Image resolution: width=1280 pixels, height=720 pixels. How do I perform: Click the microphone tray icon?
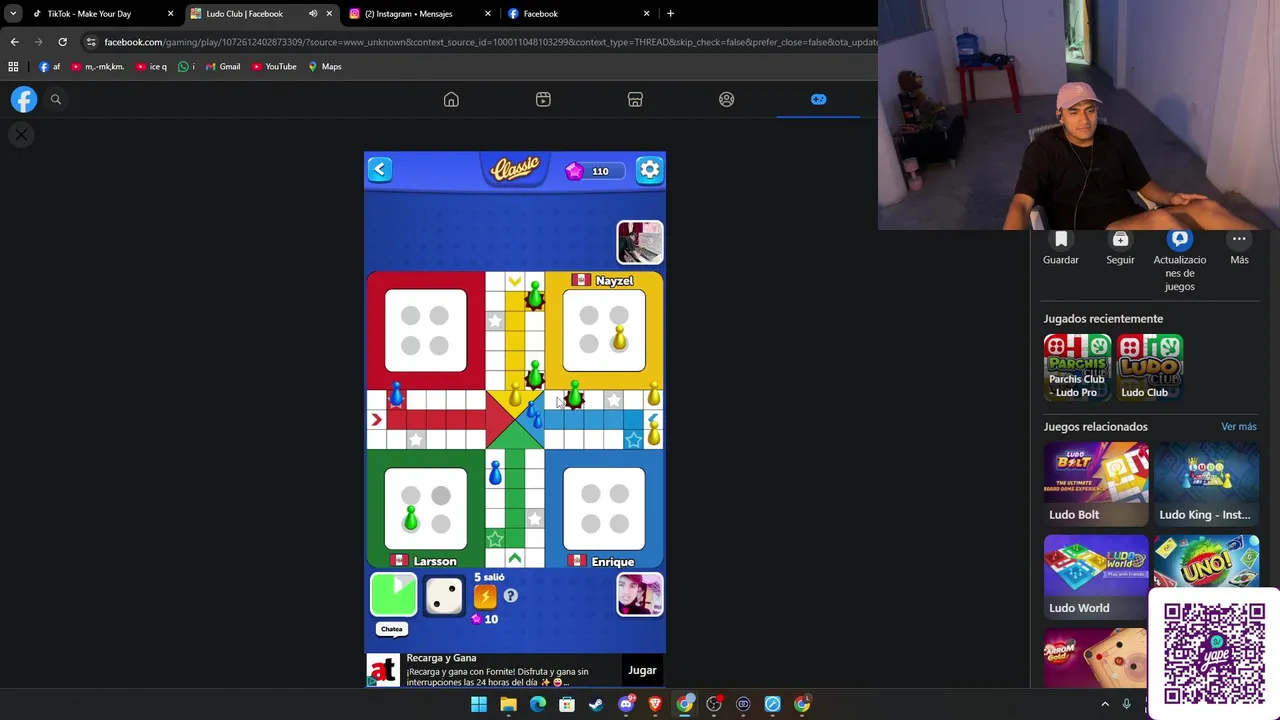[x=1127, y=704]
